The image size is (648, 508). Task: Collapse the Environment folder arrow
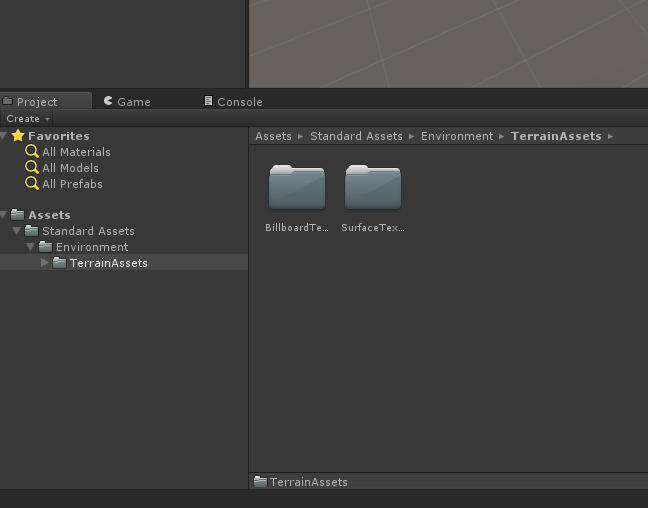30,247
